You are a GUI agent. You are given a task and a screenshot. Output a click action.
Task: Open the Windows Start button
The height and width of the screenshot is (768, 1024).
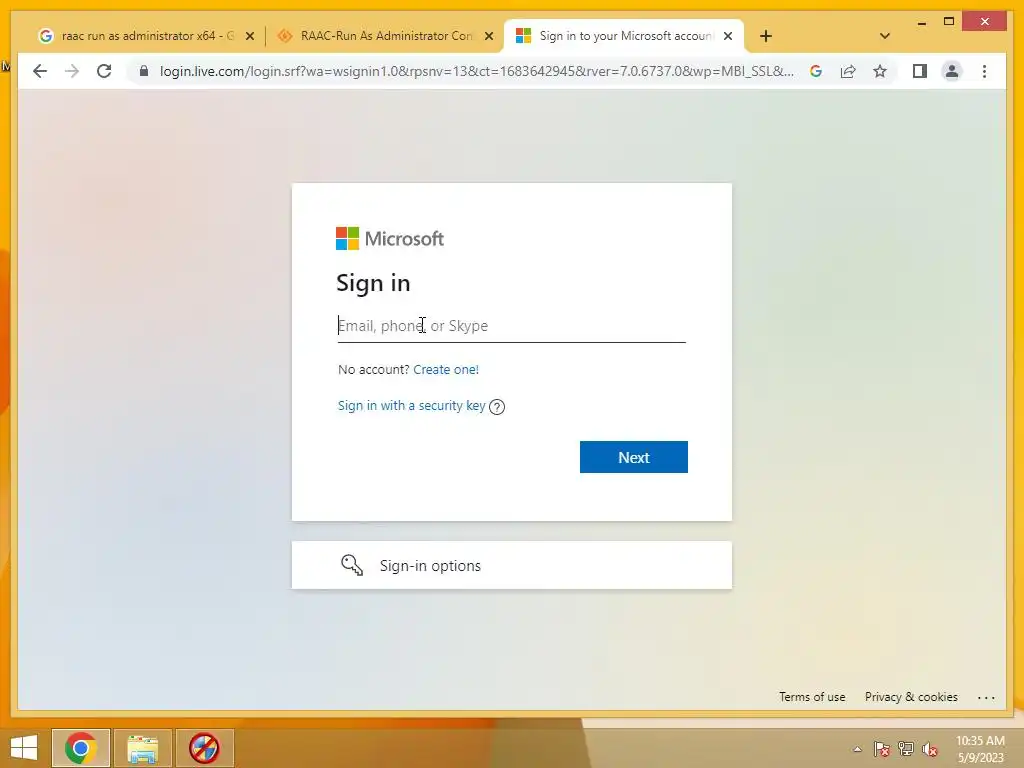pos(24,748)
